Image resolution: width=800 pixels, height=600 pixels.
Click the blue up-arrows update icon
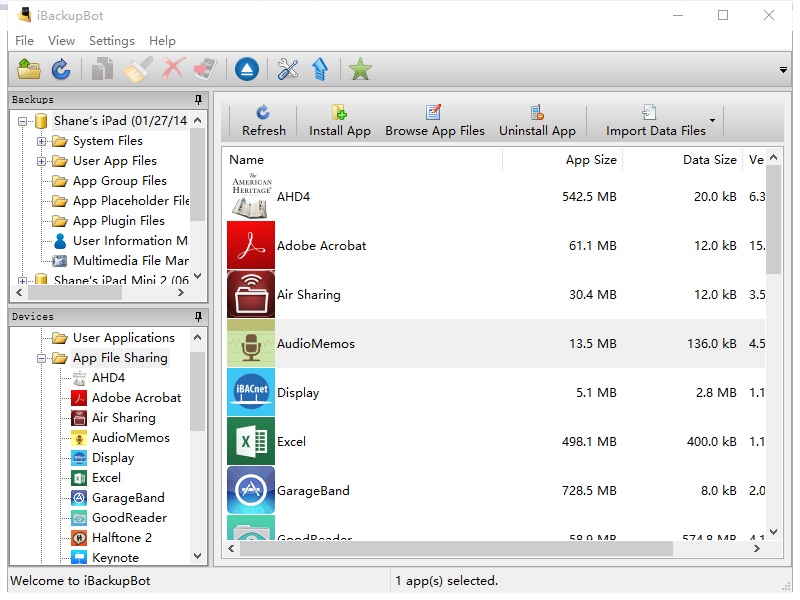(x=320, y=69)
